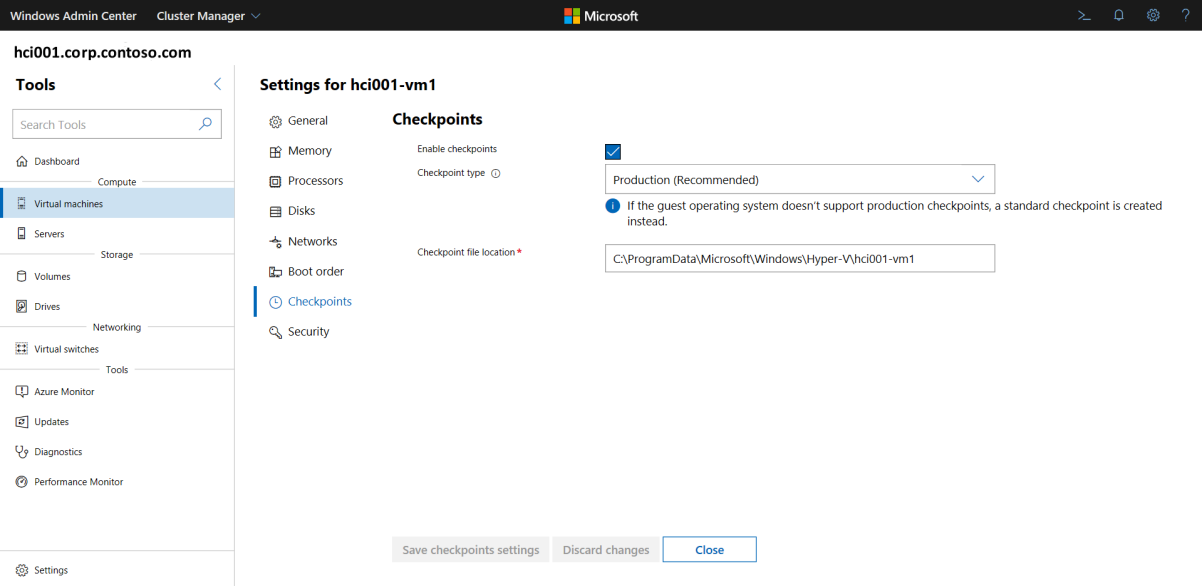Click the help question mark icon
The height and width of the screenshot is (586, 1202).
pos(1184,15)
